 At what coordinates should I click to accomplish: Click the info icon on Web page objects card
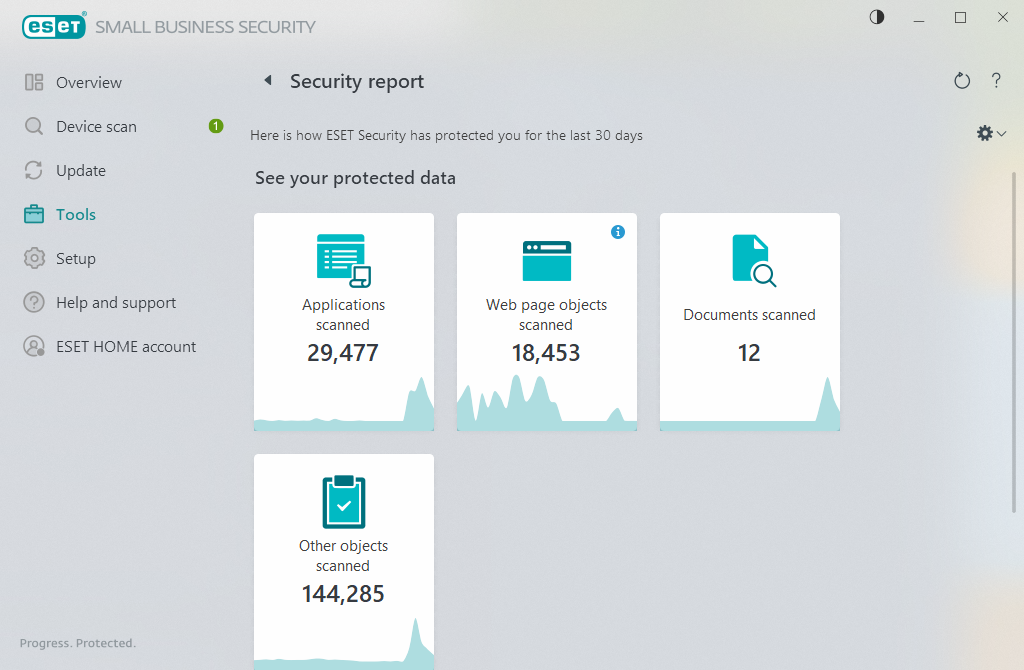pyautogui.click(x=618, y=232)
